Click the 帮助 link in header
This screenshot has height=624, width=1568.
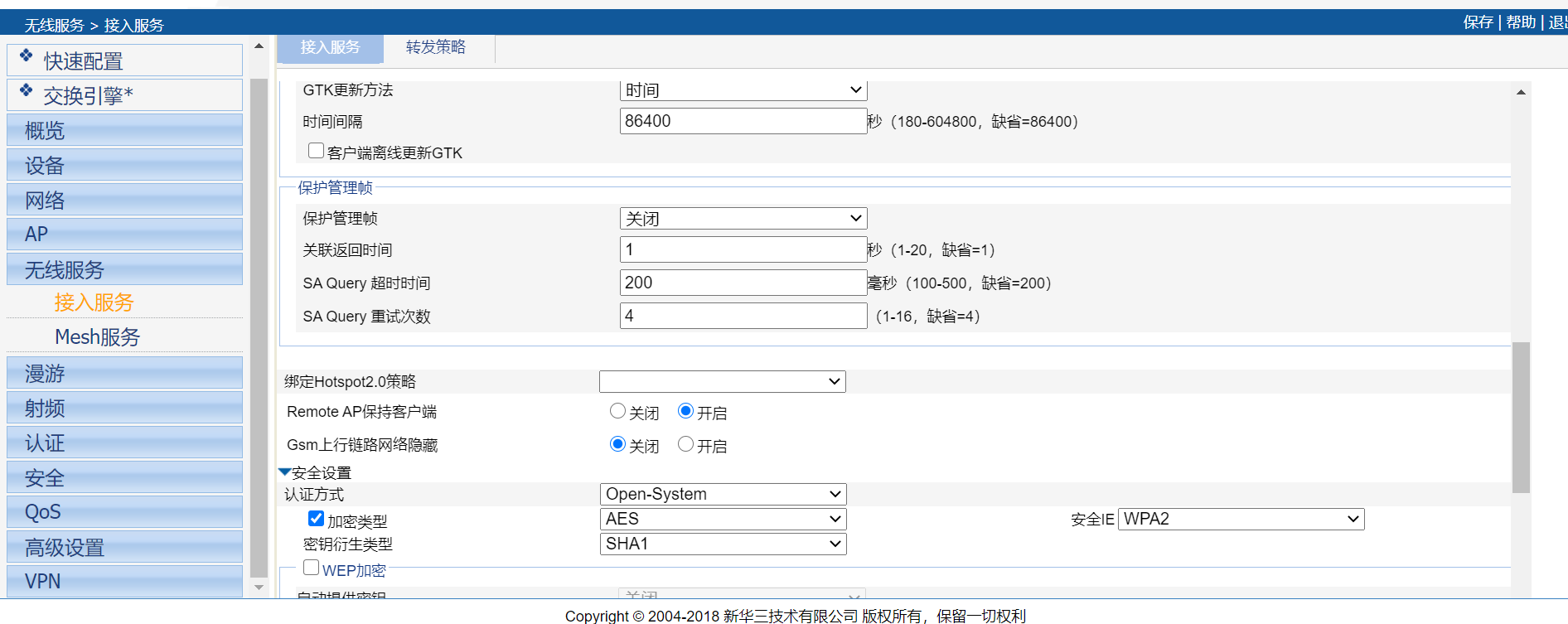point(1521,22)
